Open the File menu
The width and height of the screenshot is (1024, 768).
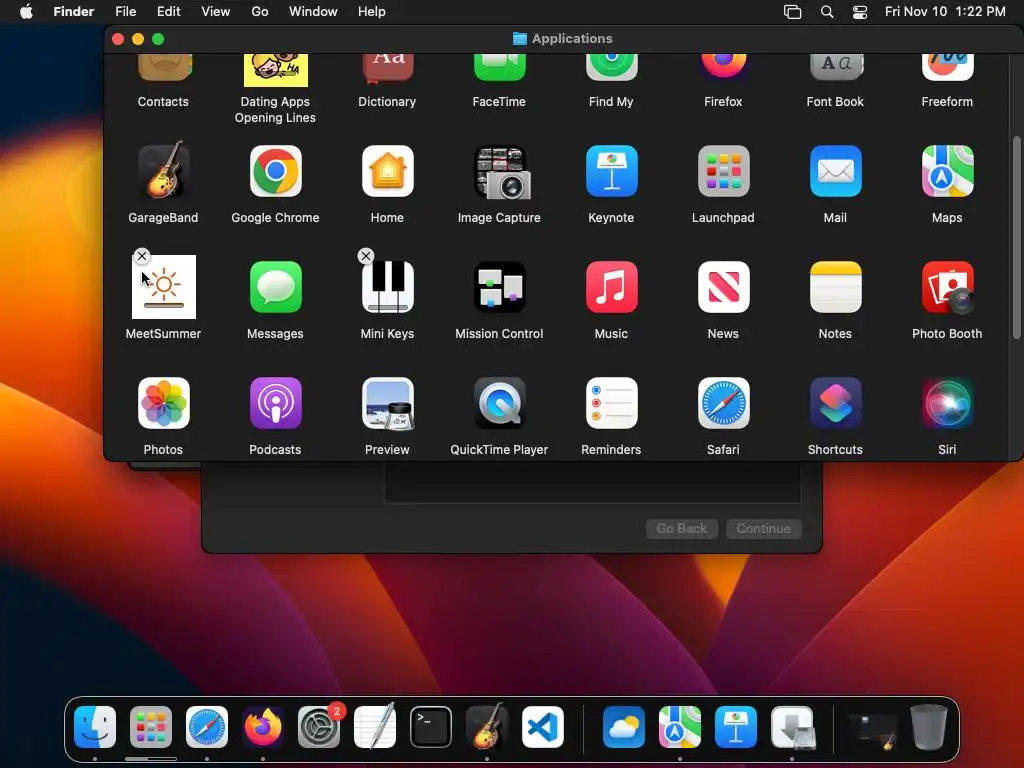pyautogui.click(x=125, y=12)
